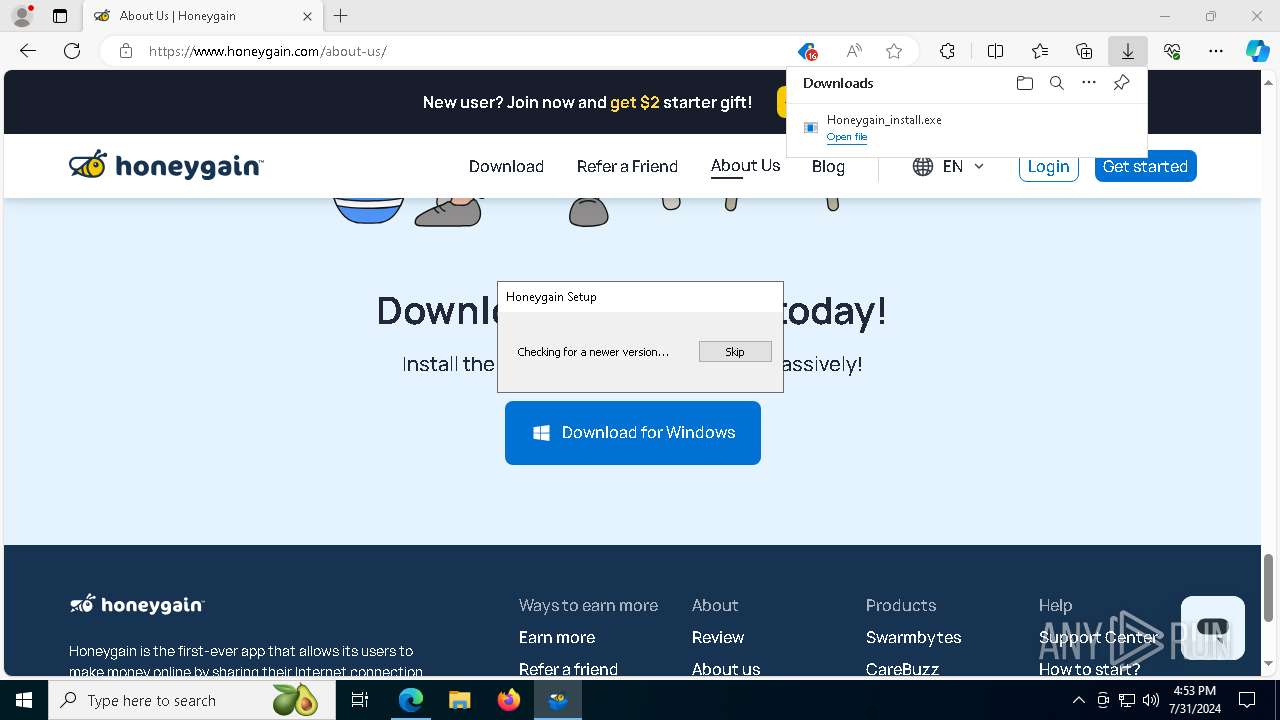Open the chat widget button
1280x720 pixels.
[x=1212, y=628]
